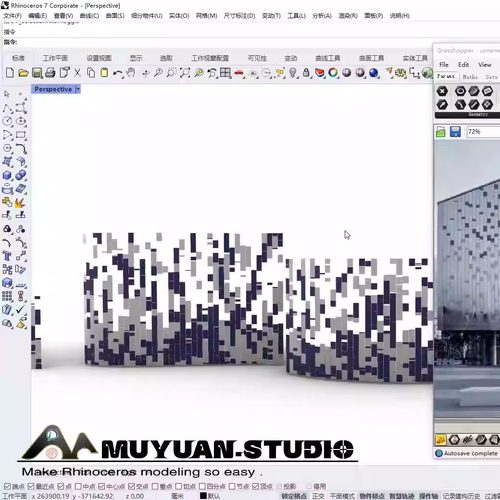
Task: Select the blue Box solid tool
Action: [x=7, y=175]
